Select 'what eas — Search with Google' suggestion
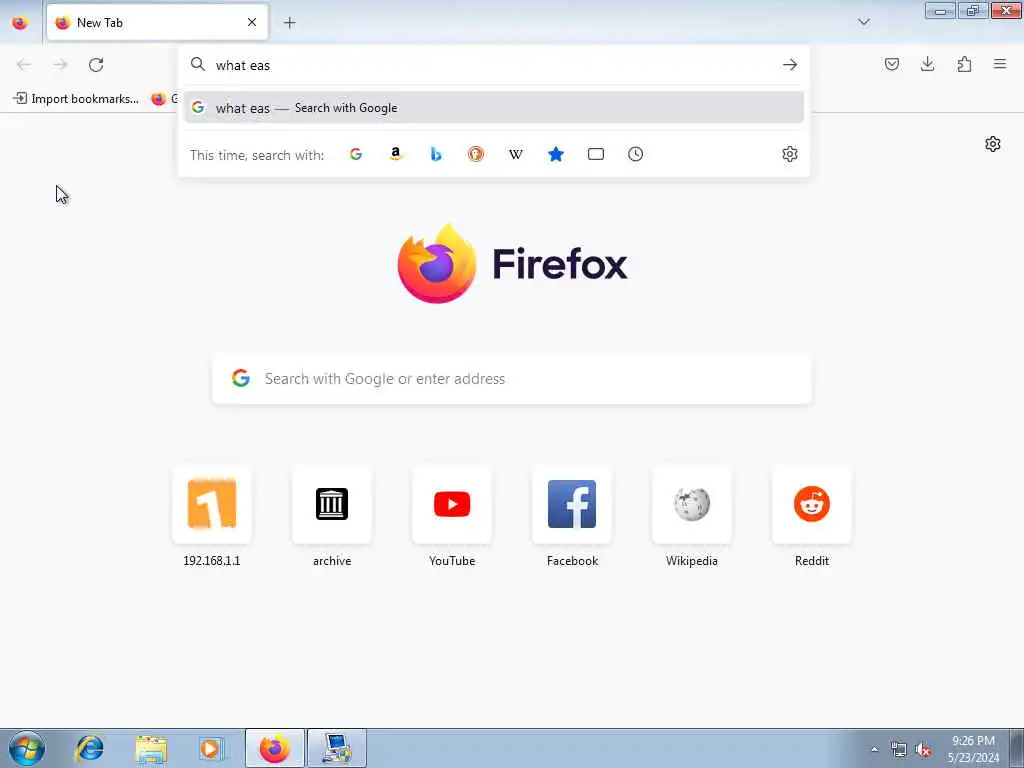Screen dimensions: 1024x768 coord(494,108)
